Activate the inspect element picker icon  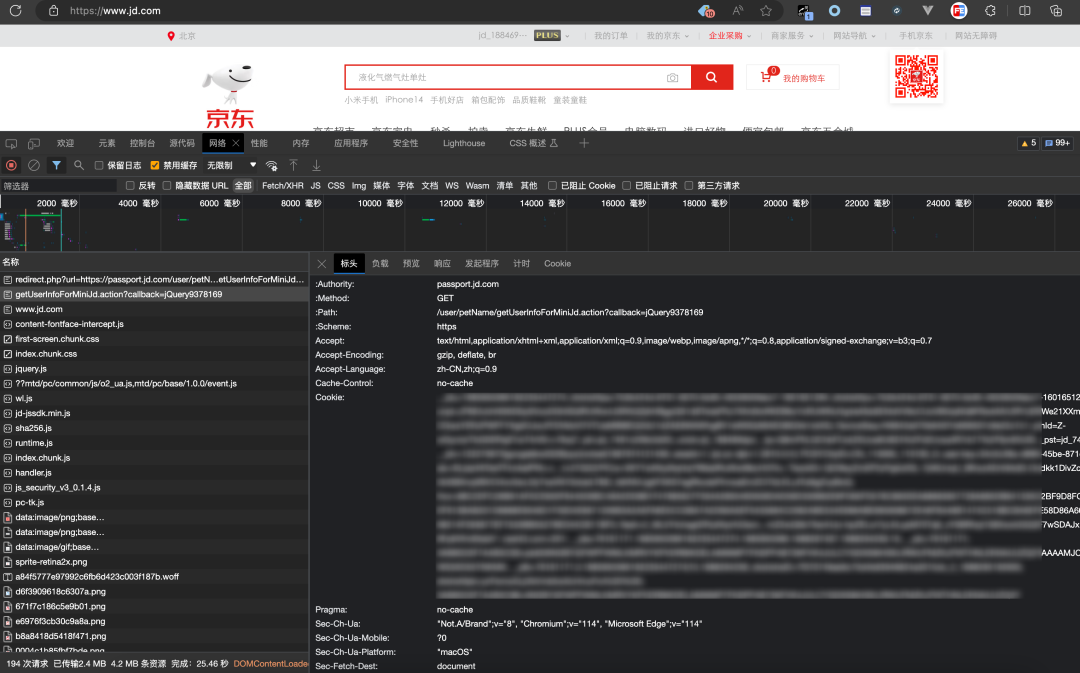11,143
